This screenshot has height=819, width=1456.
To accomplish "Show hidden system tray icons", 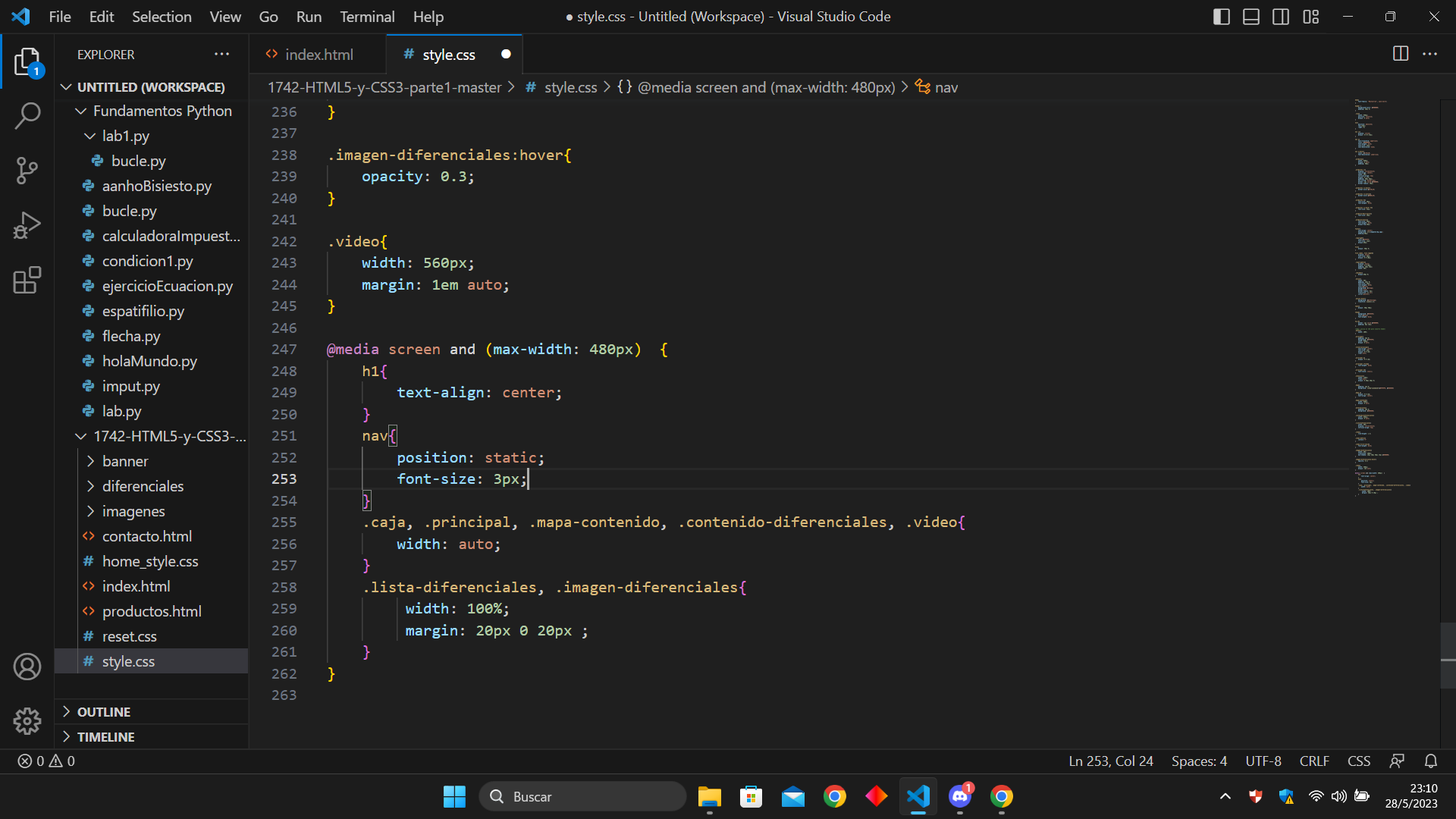I will coord(1225,796).
